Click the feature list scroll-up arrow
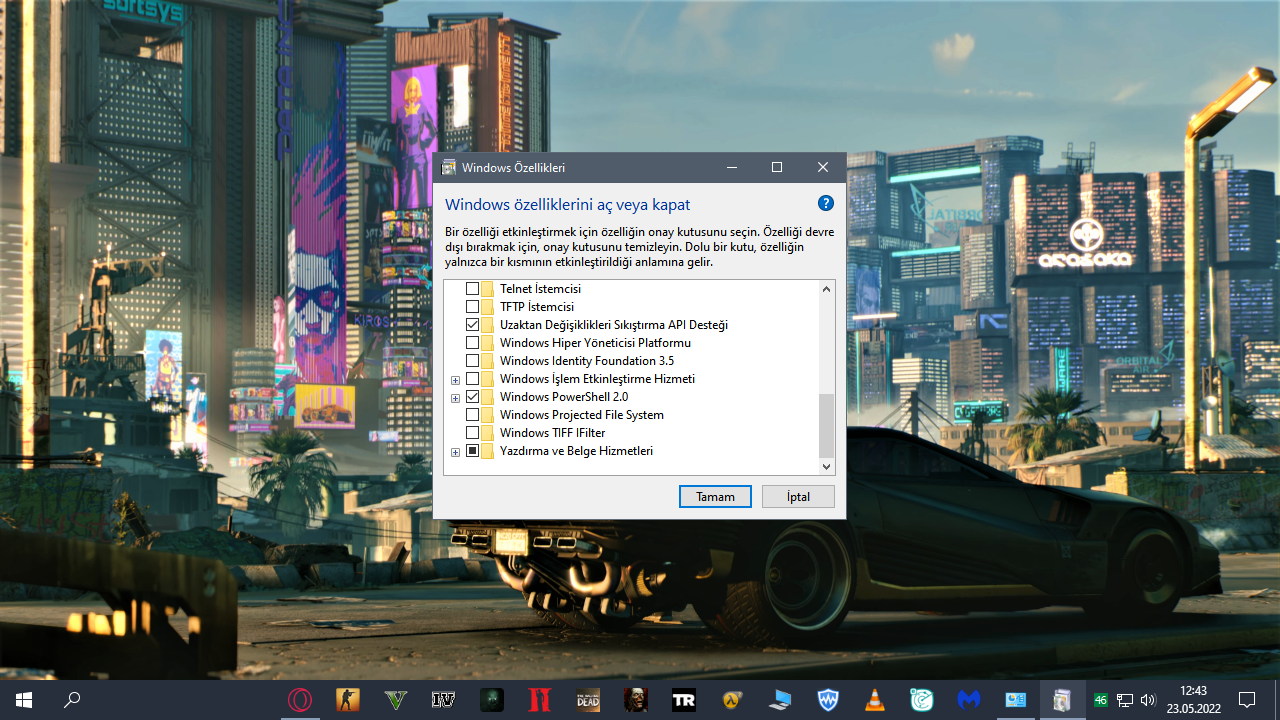 (826, 289)
